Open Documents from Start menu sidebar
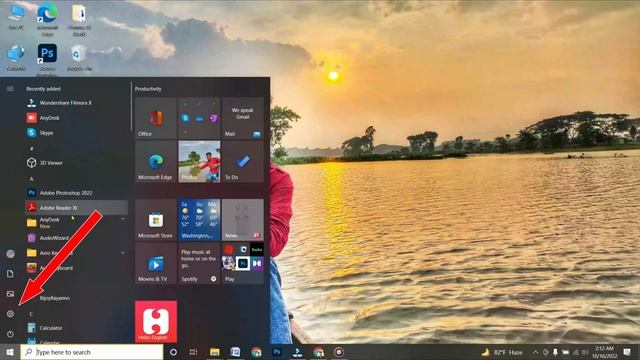 (11, 273)
